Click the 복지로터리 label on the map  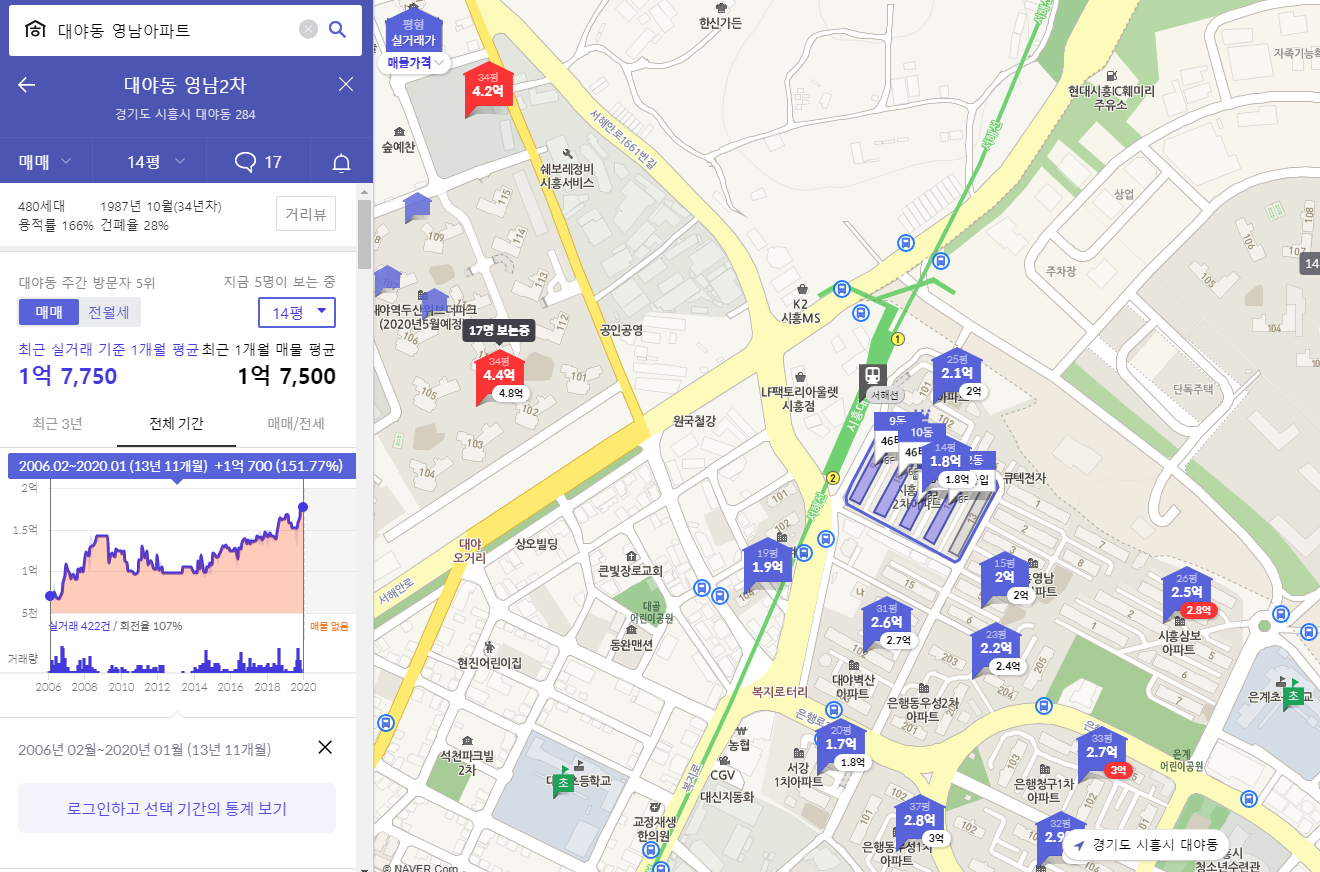pyautogui.click(x=779, y=691)
